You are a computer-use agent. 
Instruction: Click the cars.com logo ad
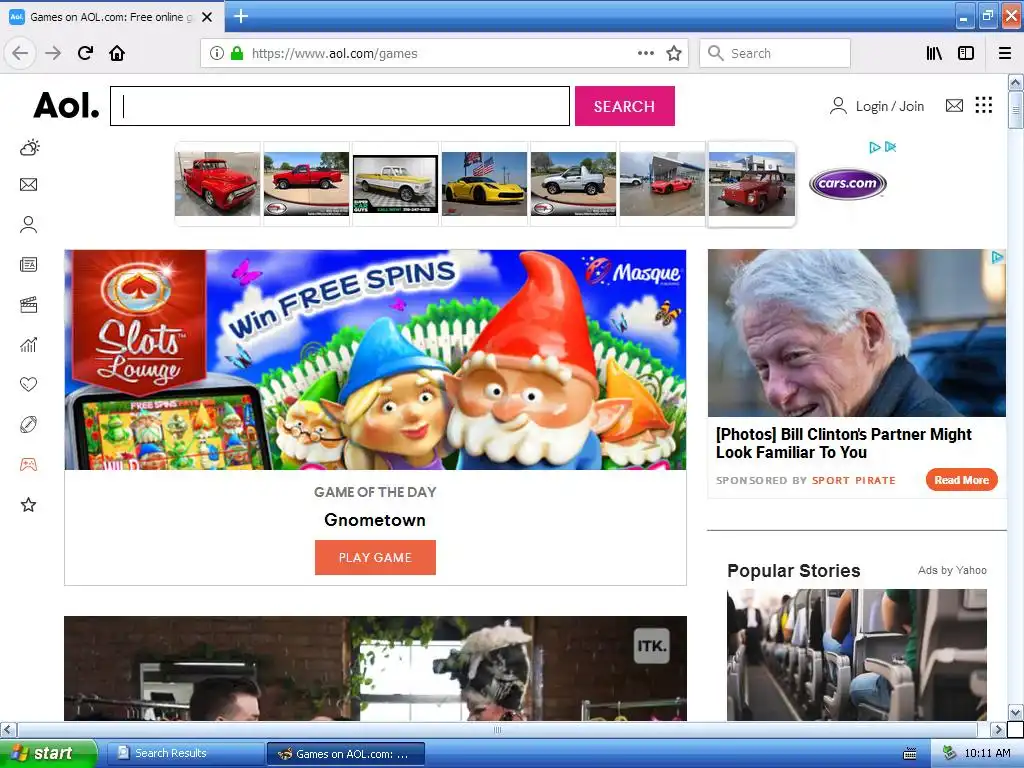pos(848,184)
